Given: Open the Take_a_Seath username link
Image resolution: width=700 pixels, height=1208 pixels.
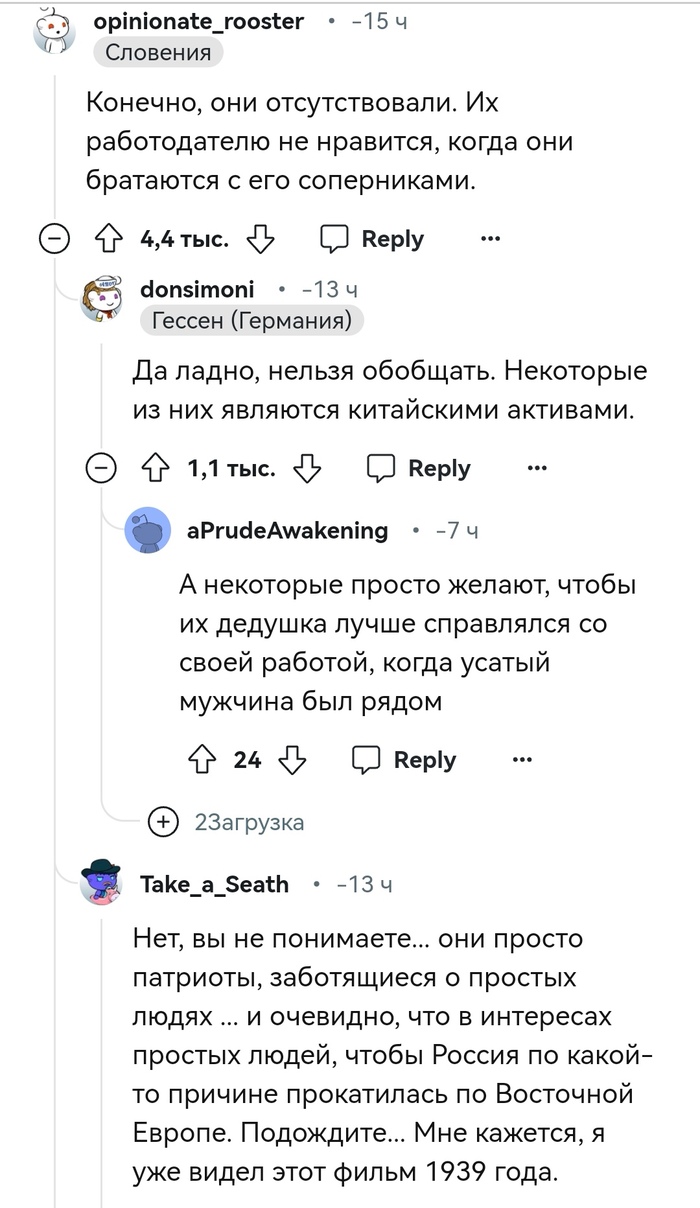Looking at the screenshot, I should [x=214, y=884].
